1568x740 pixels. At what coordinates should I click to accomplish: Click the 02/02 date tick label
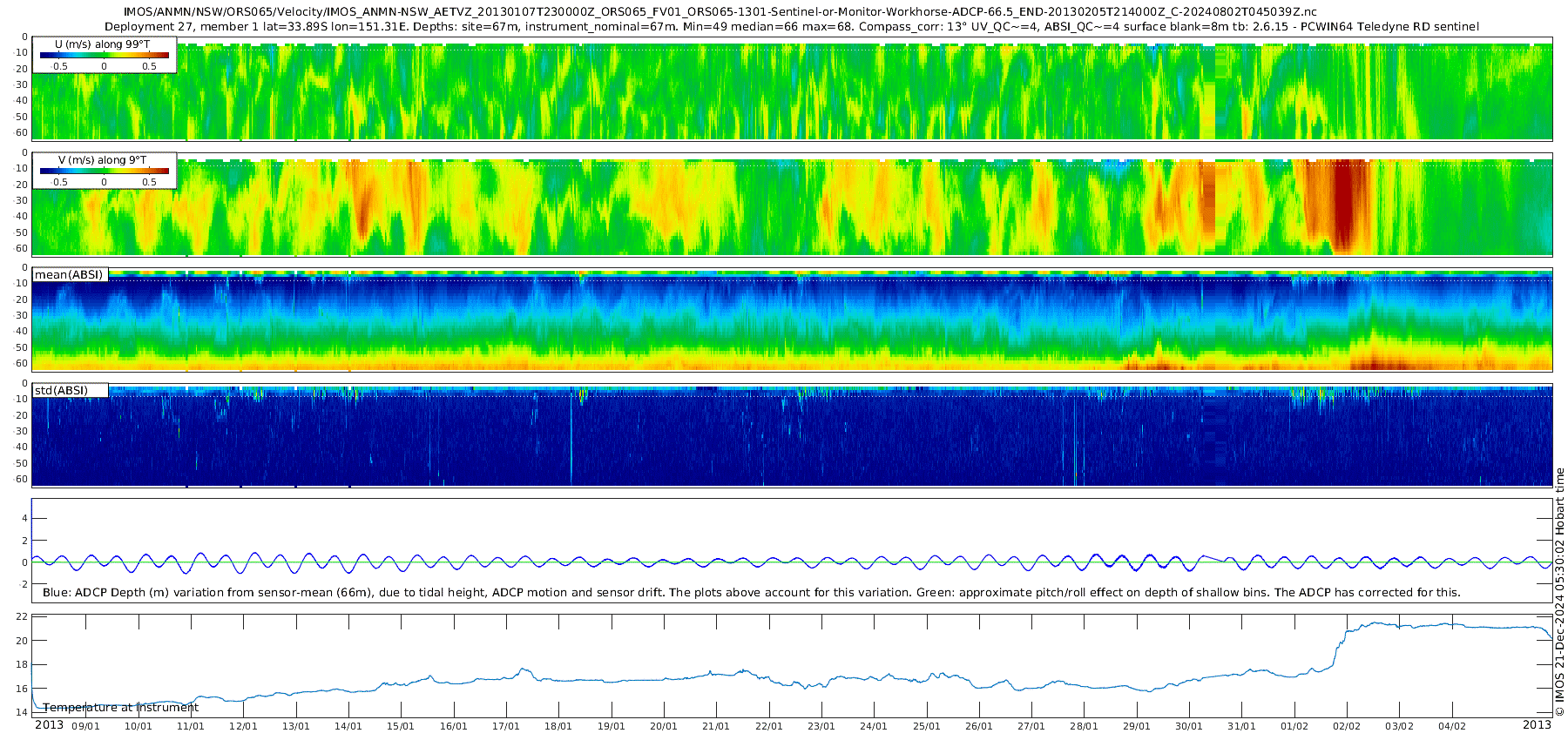click(x=1347, y=726)
